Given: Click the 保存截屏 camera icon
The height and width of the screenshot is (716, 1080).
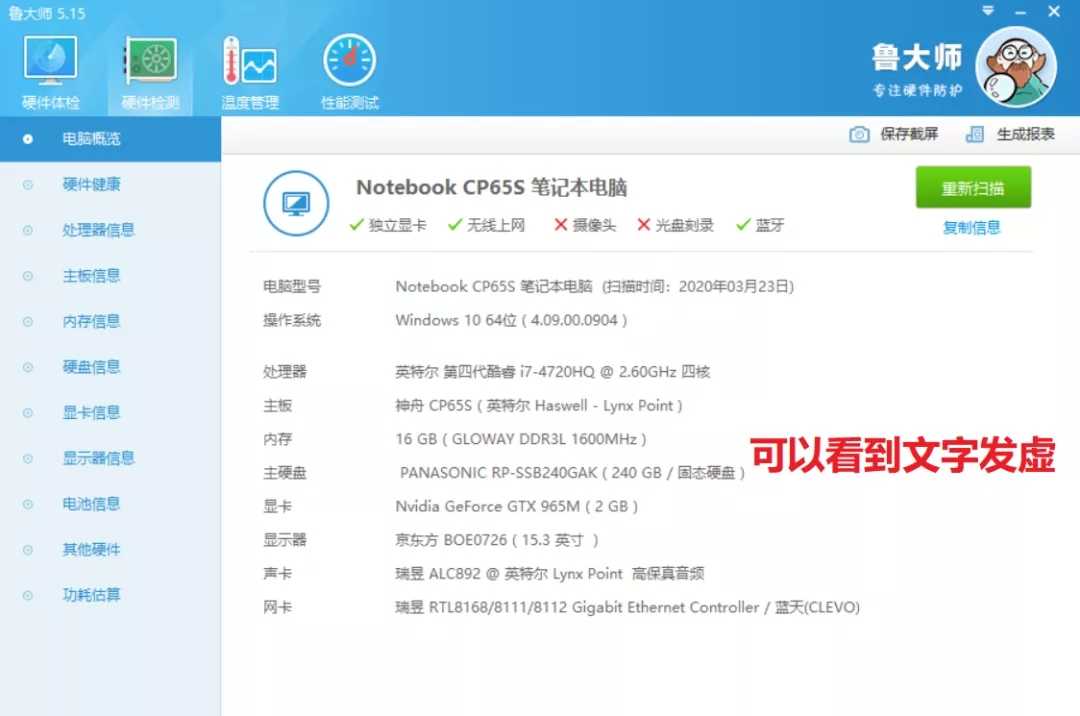Looking at the screenshot, I should pyautogui.click(x=859, y=135).
